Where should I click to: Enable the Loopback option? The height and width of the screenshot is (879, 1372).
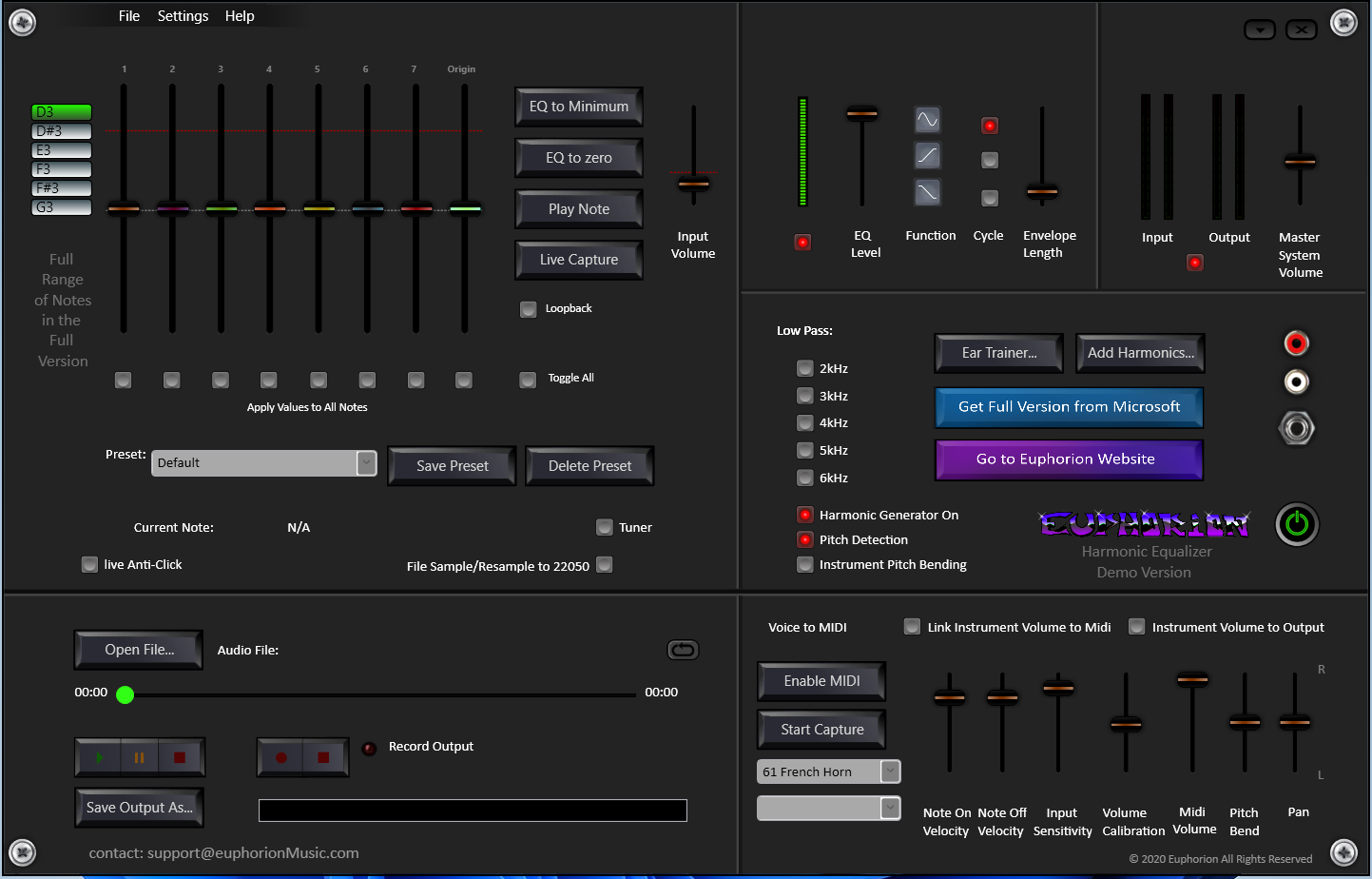click(x=528, y=308)
